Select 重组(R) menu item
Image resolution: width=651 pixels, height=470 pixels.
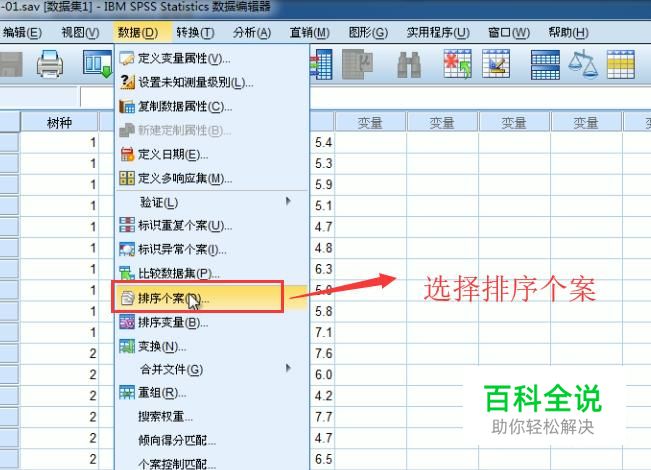212,392
